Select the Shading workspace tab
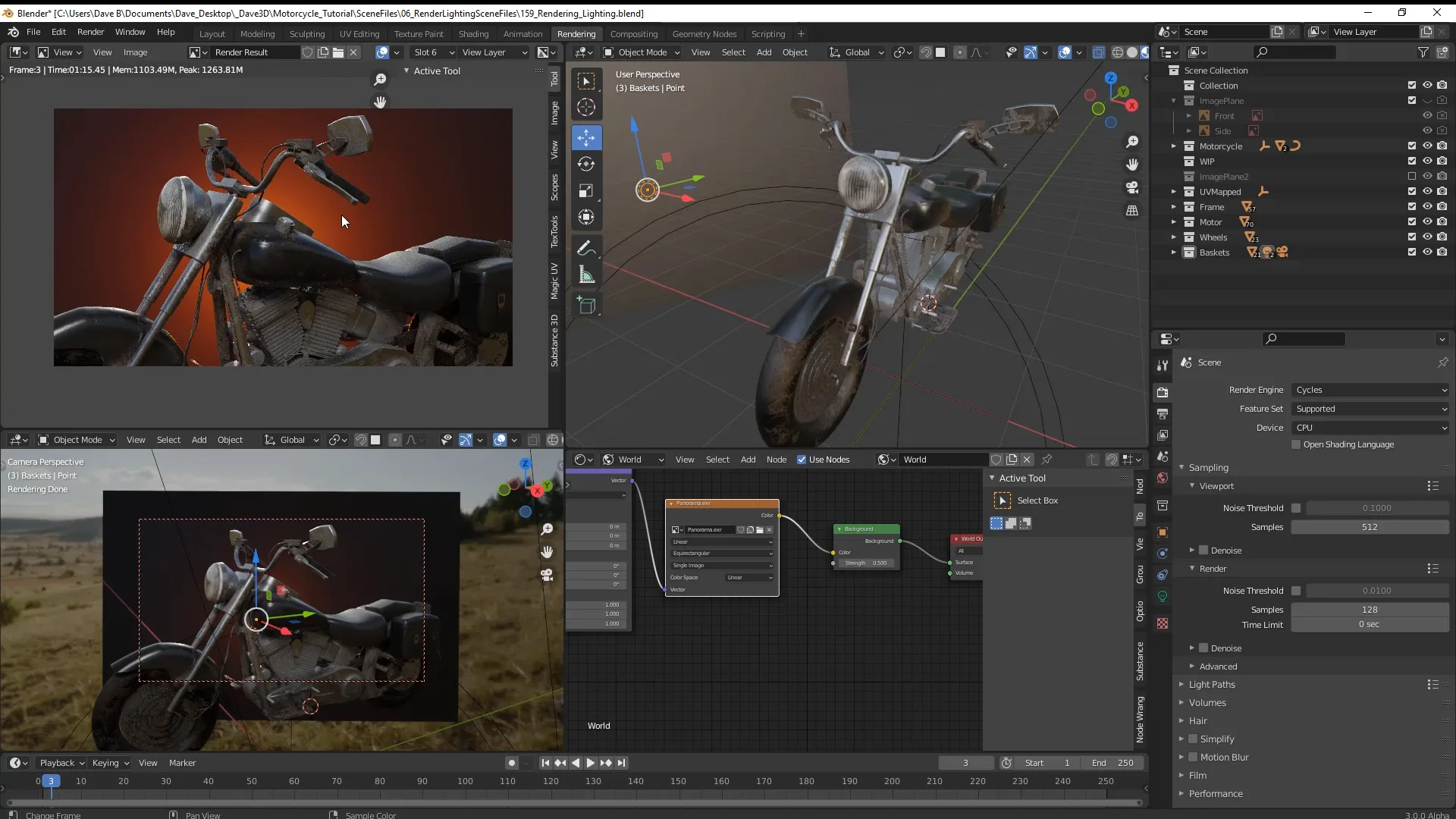1456x819 pixels. [x=473, y=33]
